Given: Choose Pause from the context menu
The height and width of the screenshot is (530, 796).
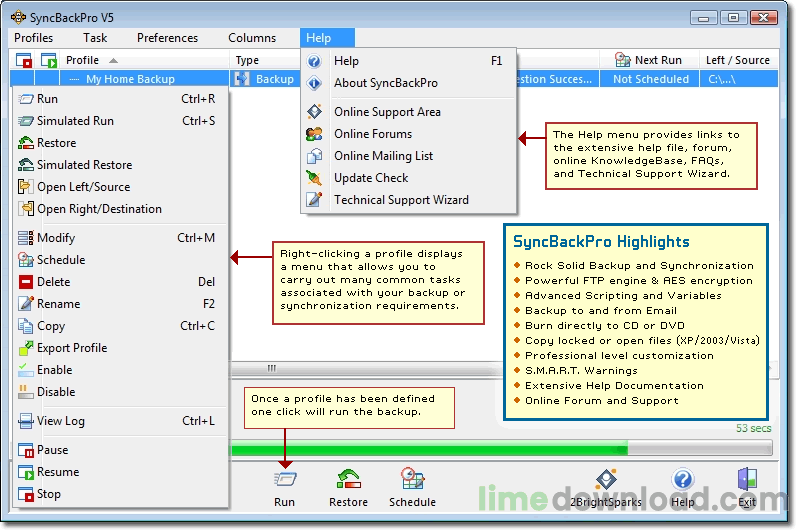Looking at the screenshot, I should (121, 450).
